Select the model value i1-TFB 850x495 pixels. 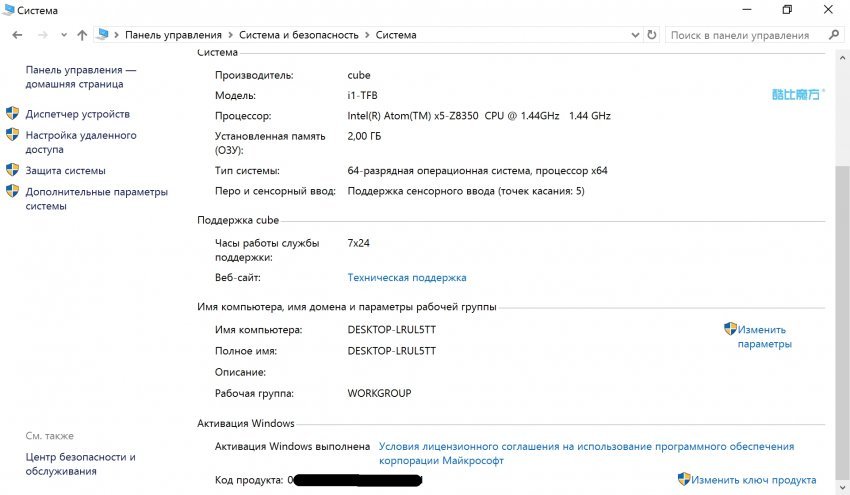pyautogui.click(x=362, y=95)
